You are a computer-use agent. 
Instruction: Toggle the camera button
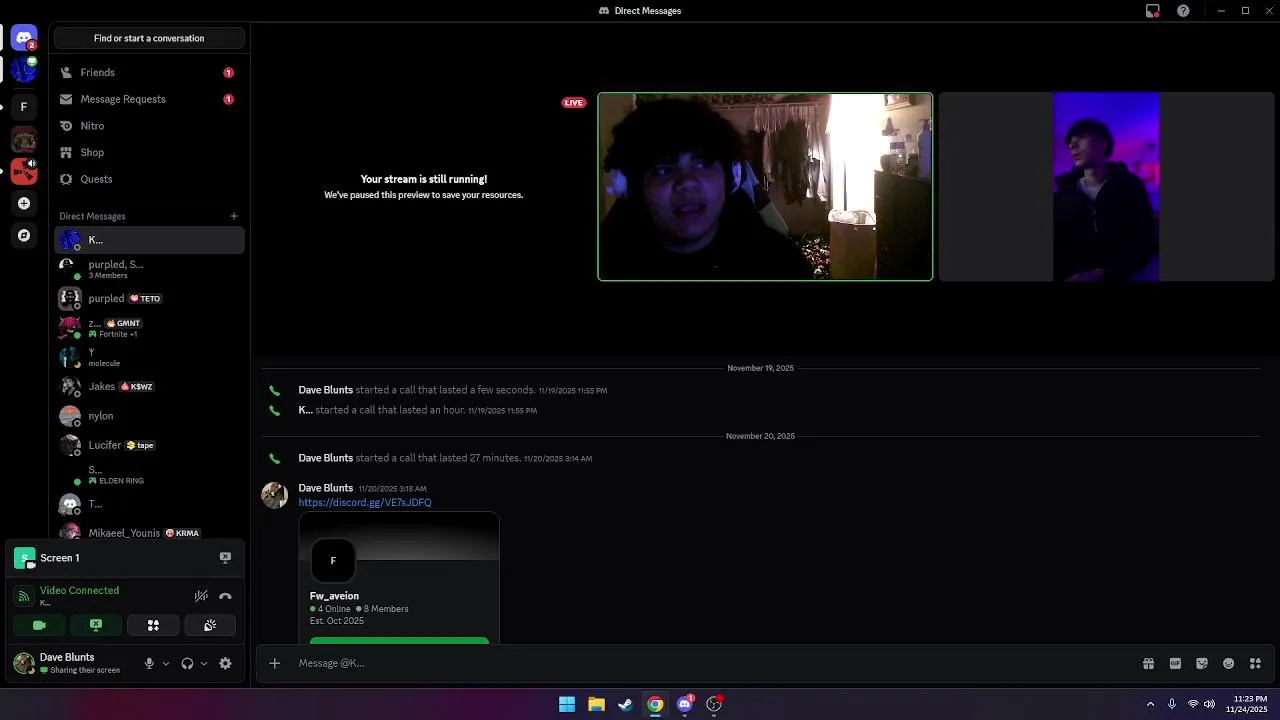point(39,625)
